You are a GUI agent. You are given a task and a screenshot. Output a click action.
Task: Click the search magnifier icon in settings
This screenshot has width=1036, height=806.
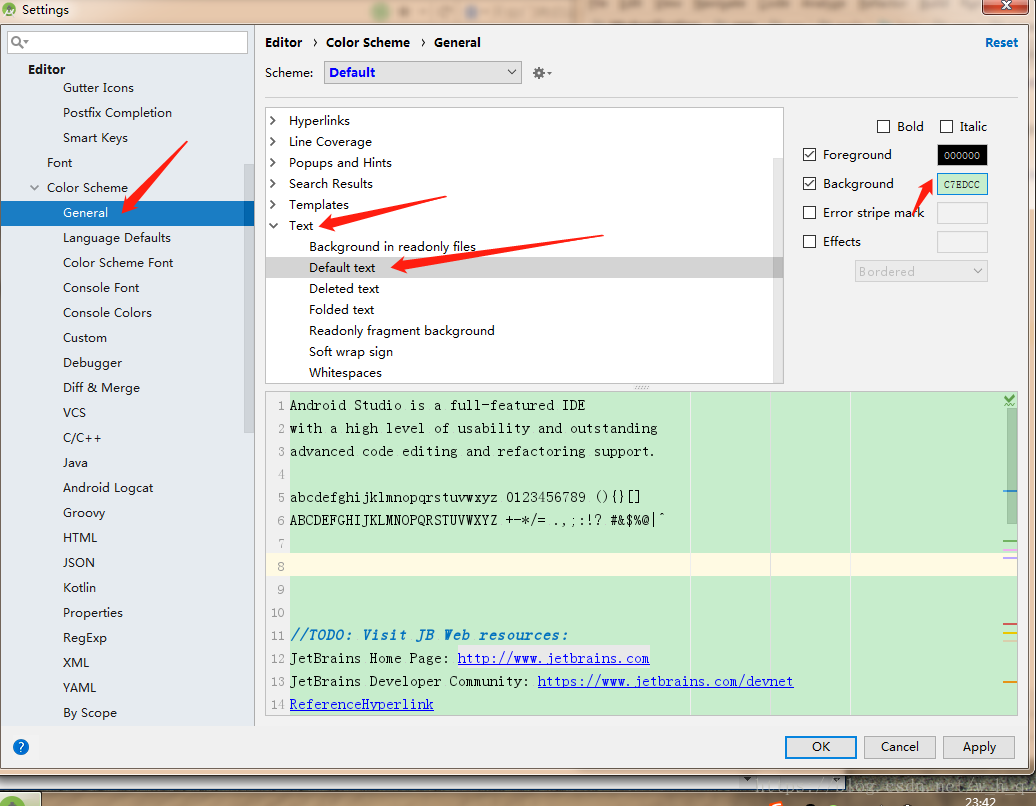click(18, 42)
